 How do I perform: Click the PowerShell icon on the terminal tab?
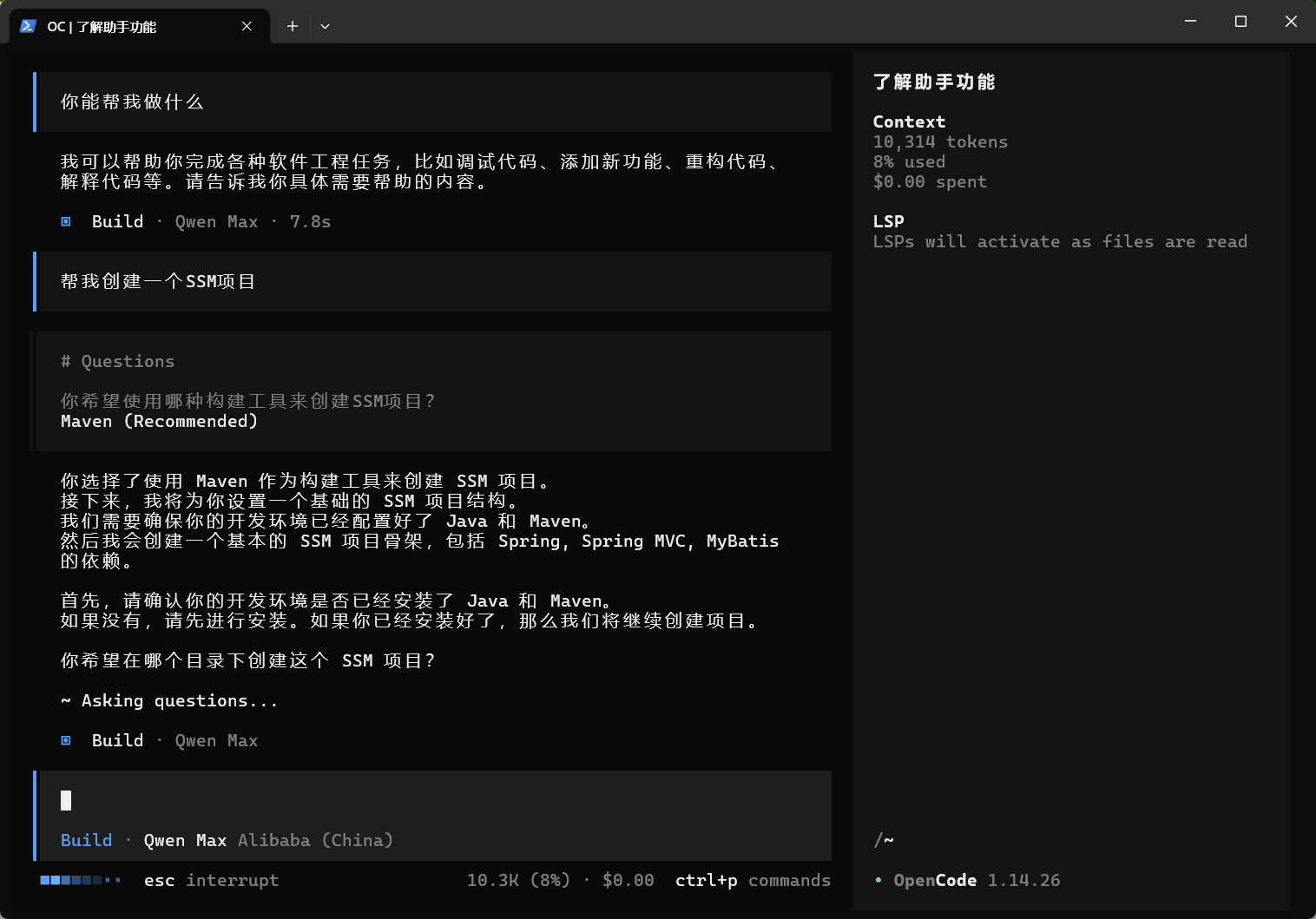29,26
